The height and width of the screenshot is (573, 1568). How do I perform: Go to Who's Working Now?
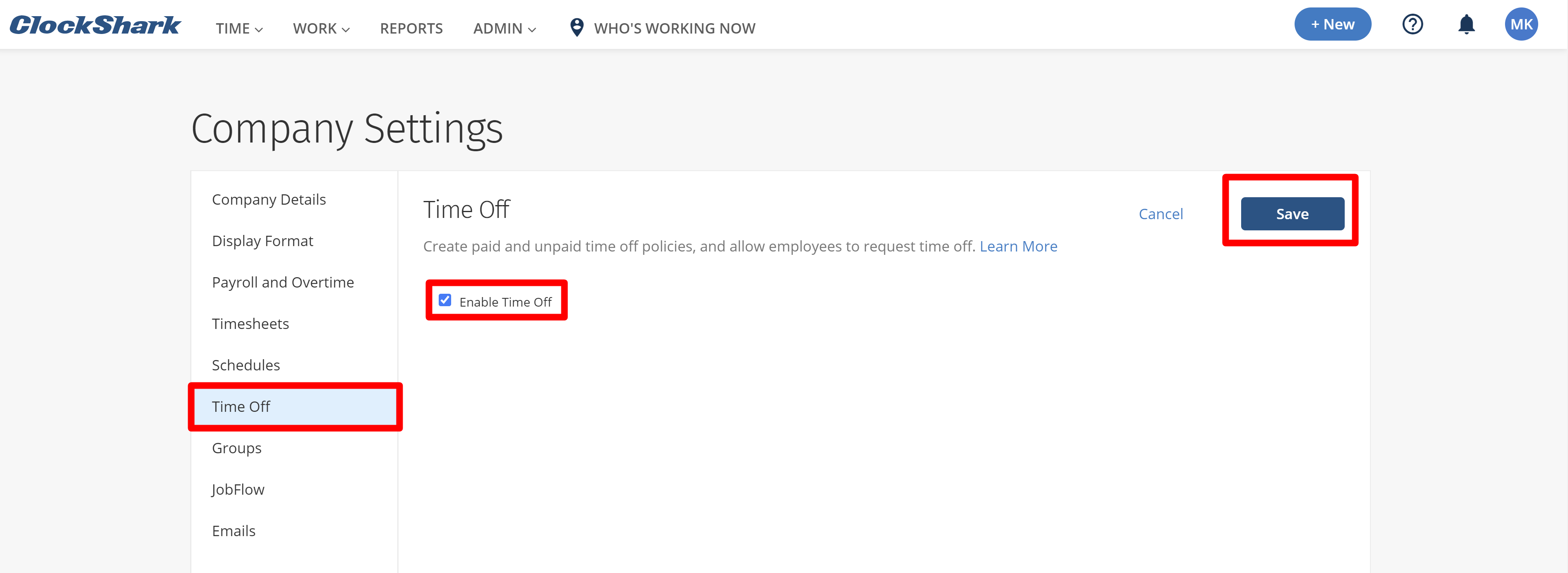point(674,29)
